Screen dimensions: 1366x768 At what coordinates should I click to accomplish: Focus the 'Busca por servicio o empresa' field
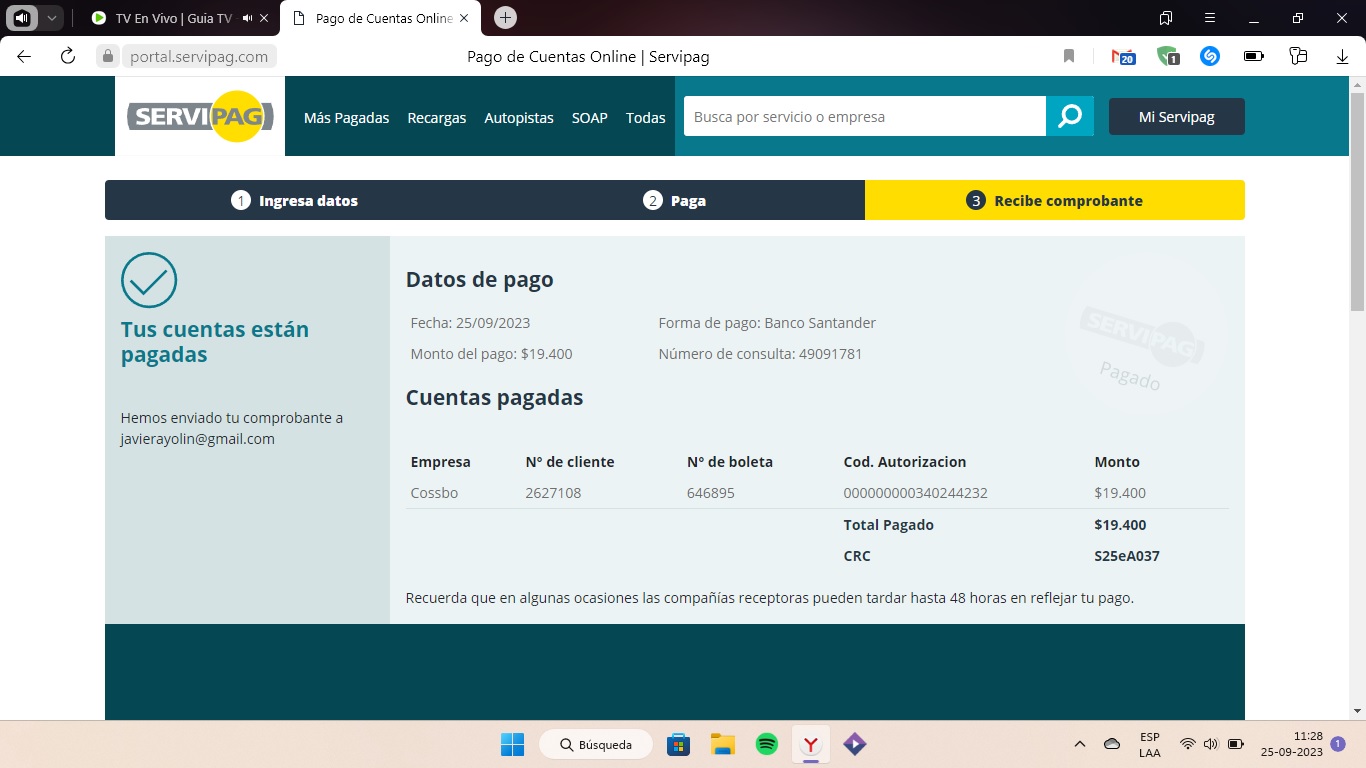click(864, 117)
